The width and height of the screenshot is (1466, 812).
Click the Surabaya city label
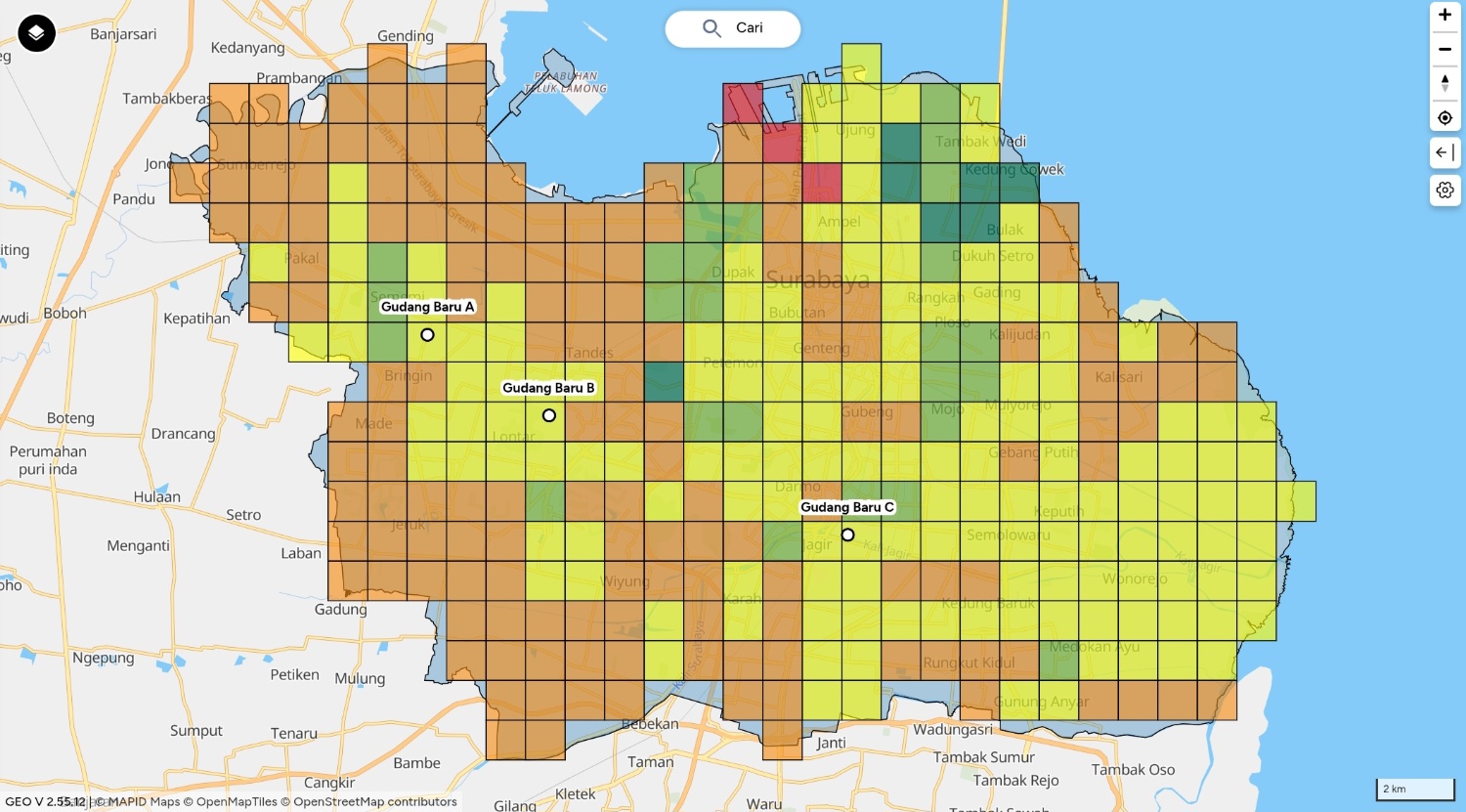(x=817, y=281)
